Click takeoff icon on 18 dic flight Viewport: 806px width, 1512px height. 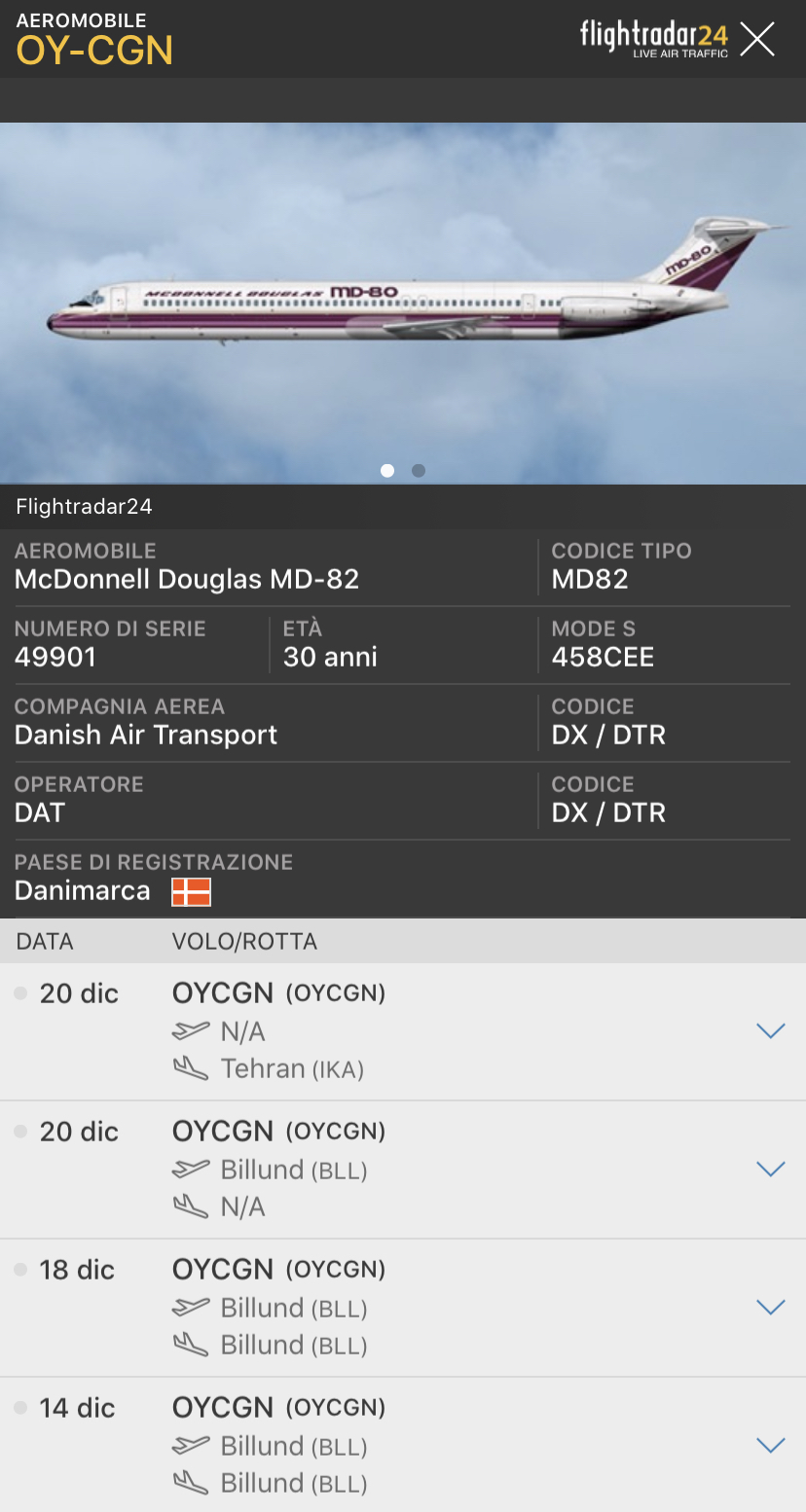click(191, 1308)
